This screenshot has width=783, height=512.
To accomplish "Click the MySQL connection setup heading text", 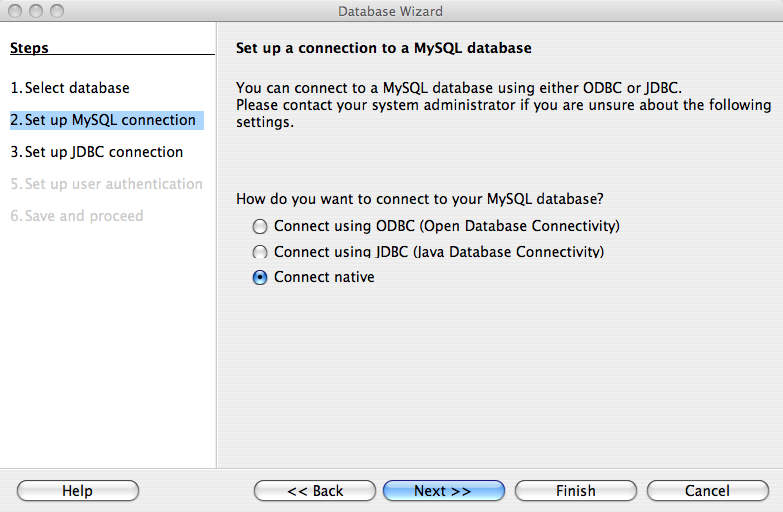I will [383, 48].
